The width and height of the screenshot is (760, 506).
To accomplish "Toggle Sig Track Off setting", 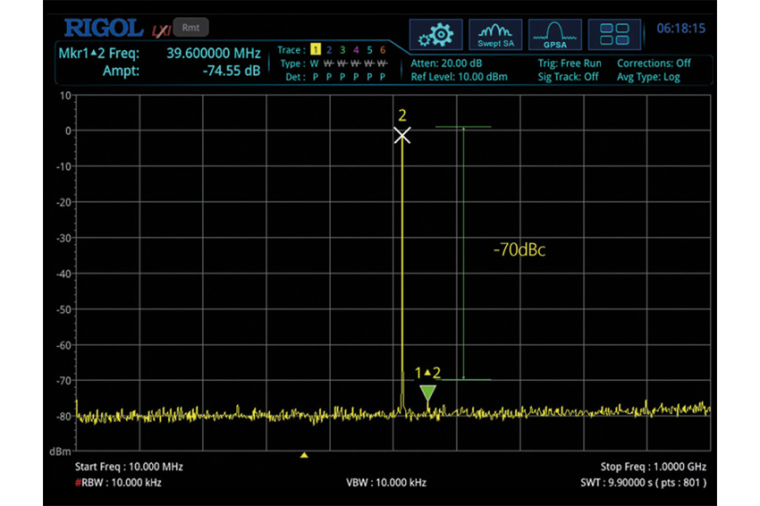I will (568, 77).
